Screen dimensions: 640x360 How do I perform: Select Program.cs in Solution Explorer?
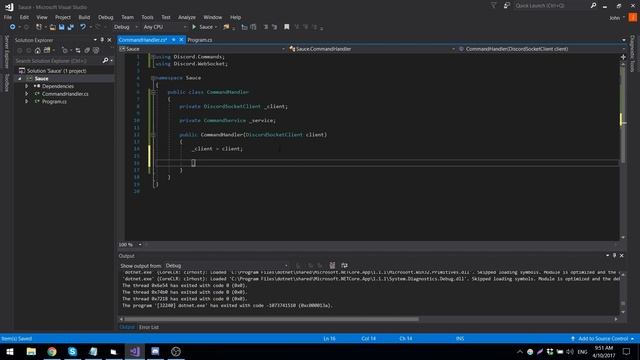coord(54,102)
